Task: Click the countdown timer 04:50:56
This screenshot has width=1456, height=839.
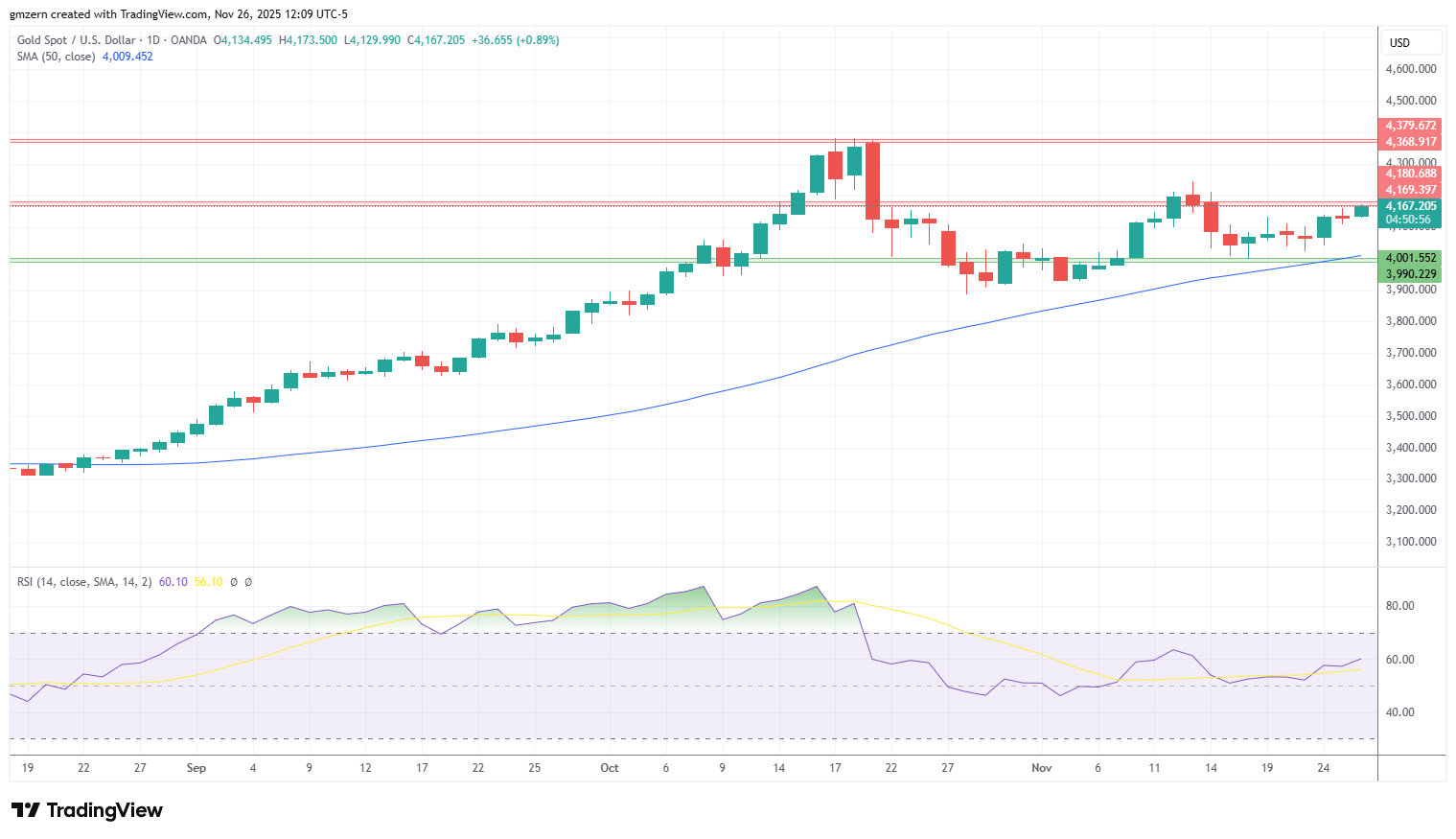Action: (1408, 221)
